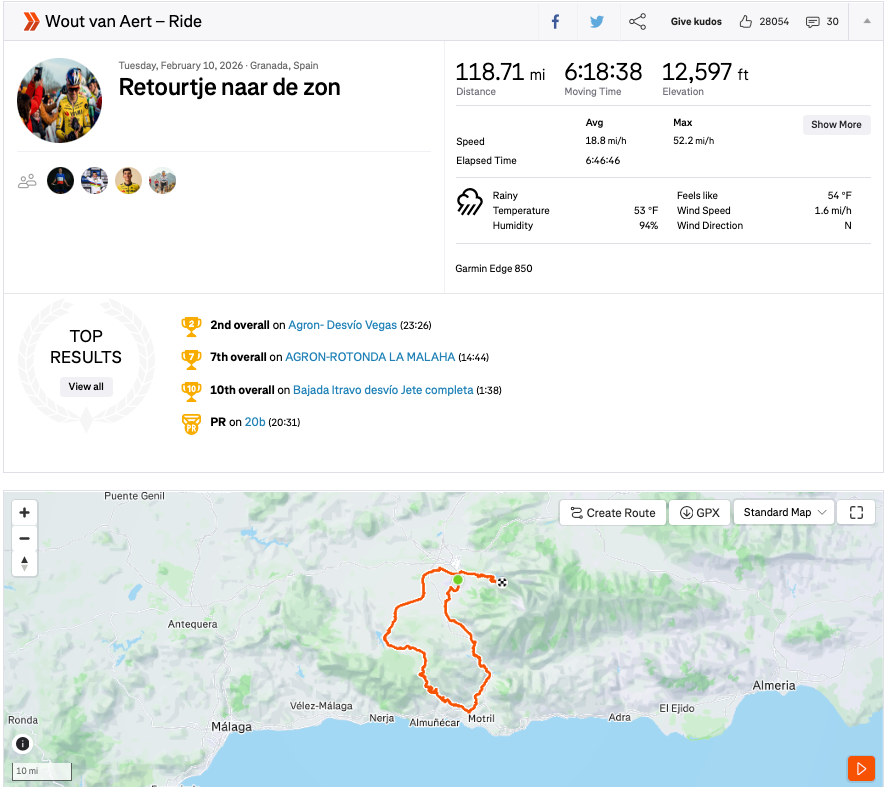
Task: Enter fullscreen map view
Action: pyautogui.click(x=856, y=513)
